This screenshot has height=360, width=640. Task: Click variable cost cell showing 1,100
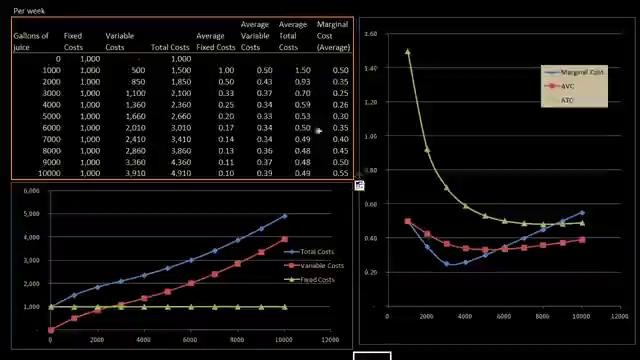(x=136, y=93)
